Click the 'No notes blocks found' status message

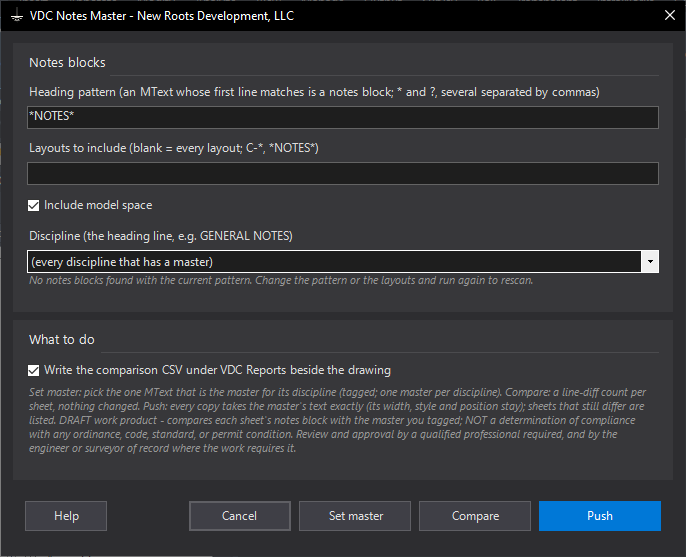click(x=281, y=280)
